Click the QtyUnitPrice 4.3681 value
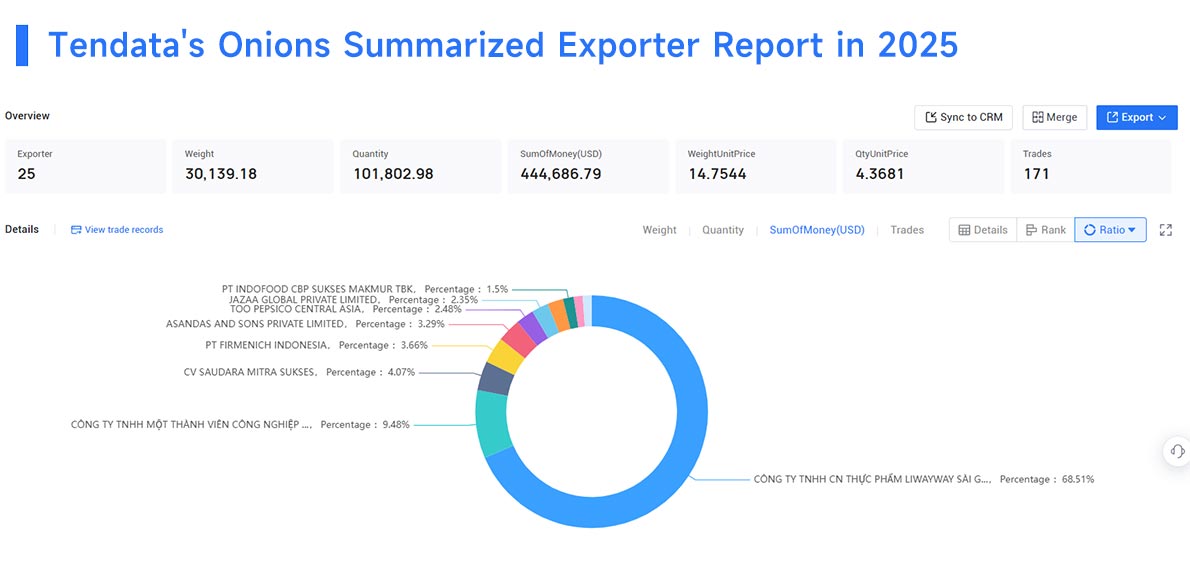The image size is (1190, 567). 882,174
